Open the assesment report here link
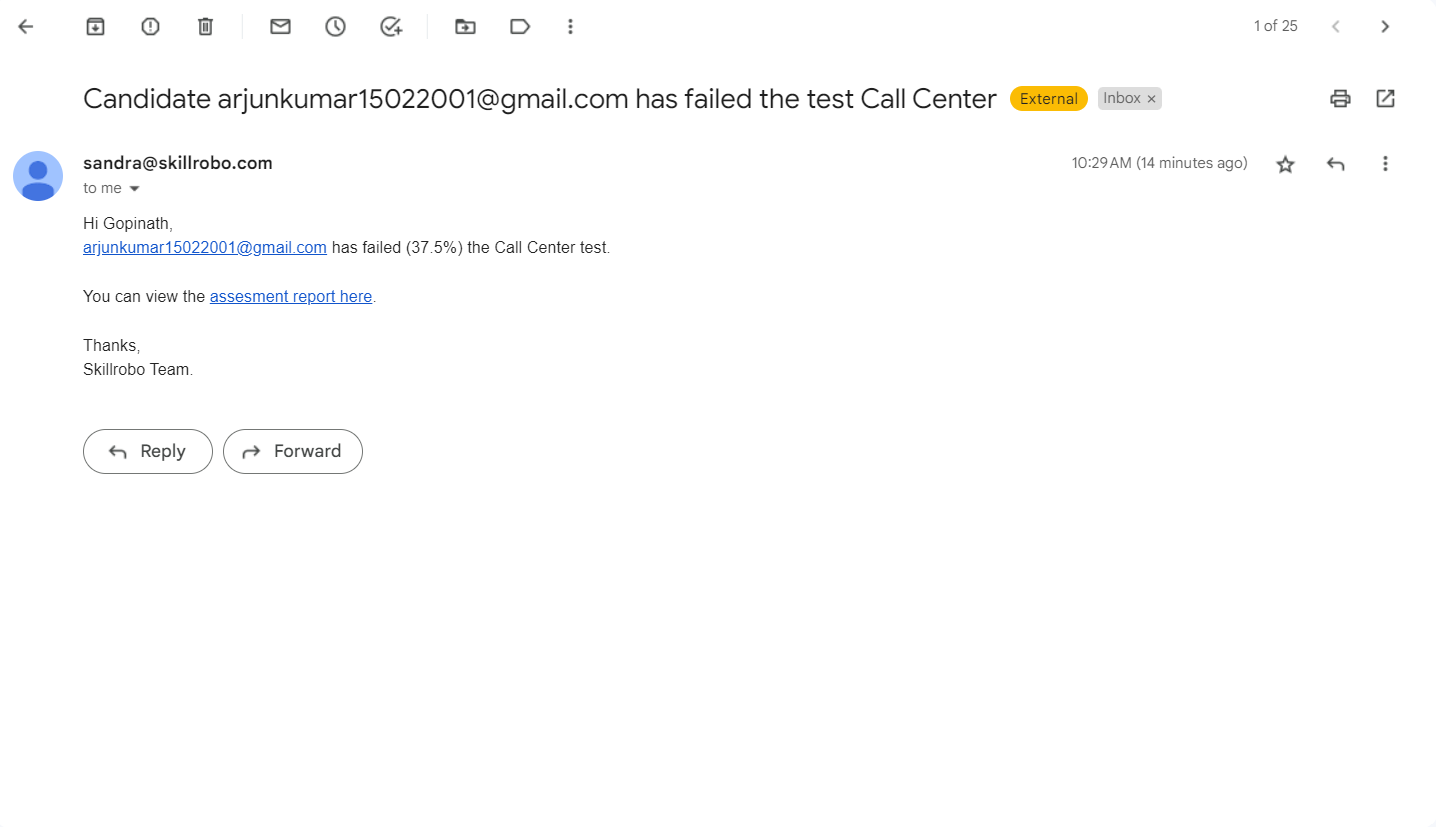 click(291, 297)
